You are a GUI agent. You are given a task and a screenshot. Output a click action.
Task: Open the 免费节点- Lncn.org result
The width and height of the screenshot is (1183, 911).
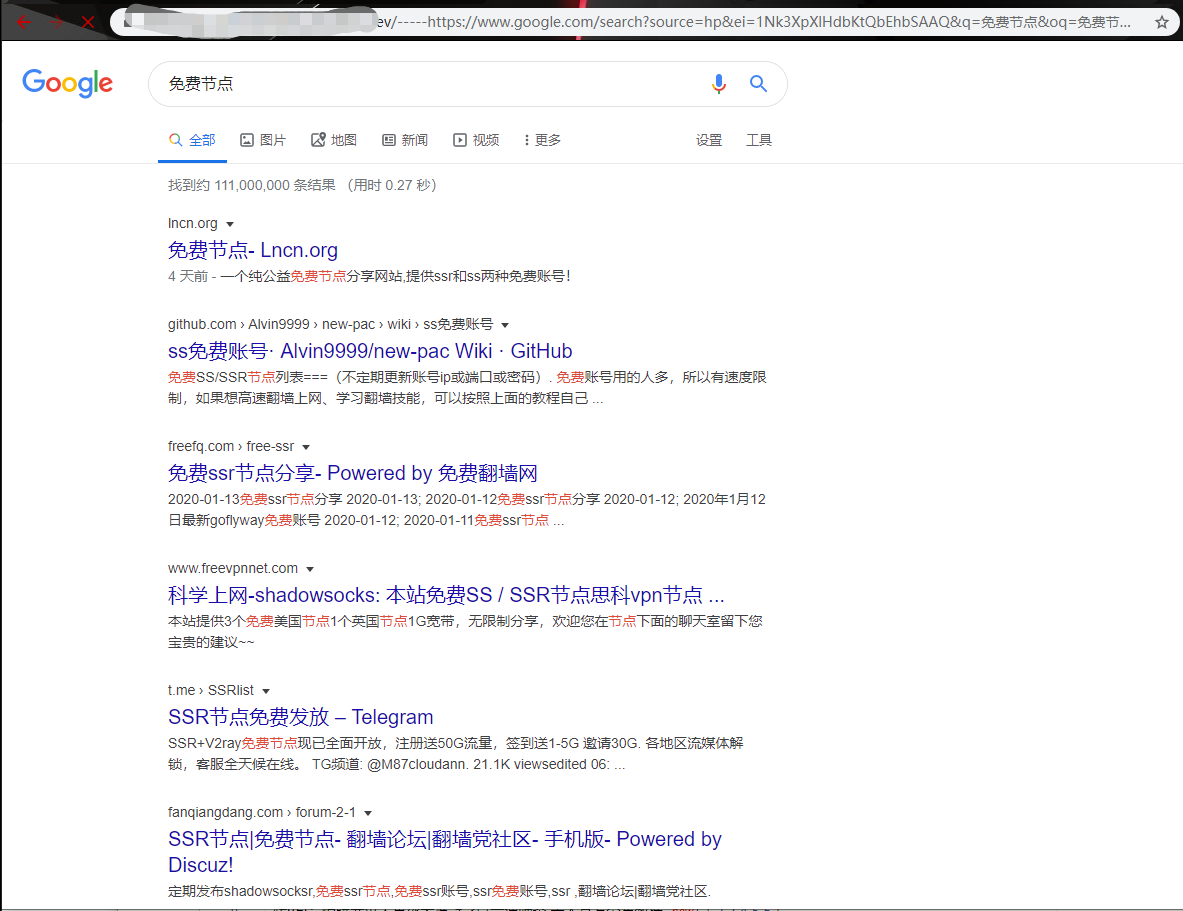253,250
